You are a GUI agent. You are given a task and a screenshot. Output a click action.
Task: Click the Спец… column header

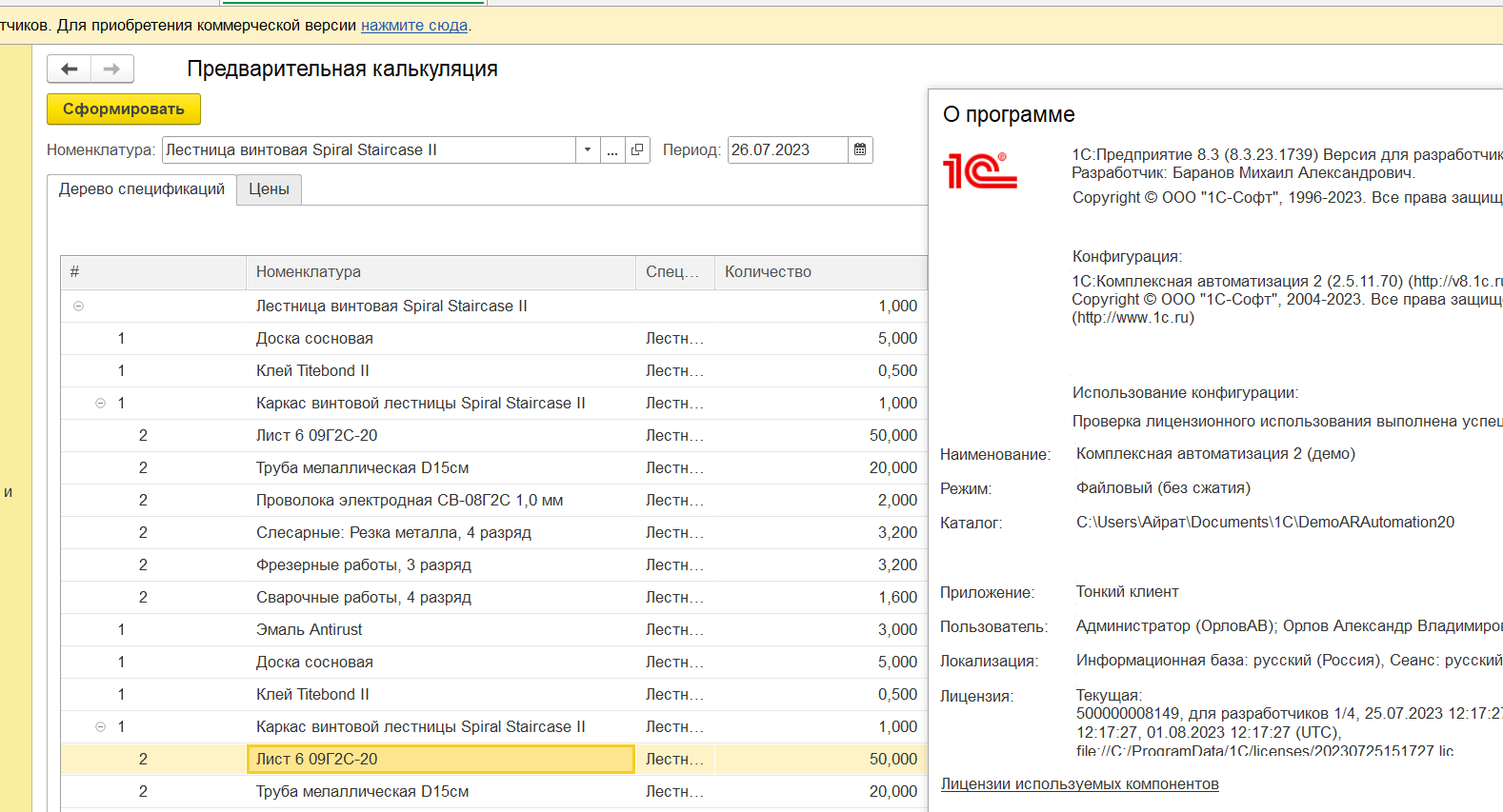point(675,272)
